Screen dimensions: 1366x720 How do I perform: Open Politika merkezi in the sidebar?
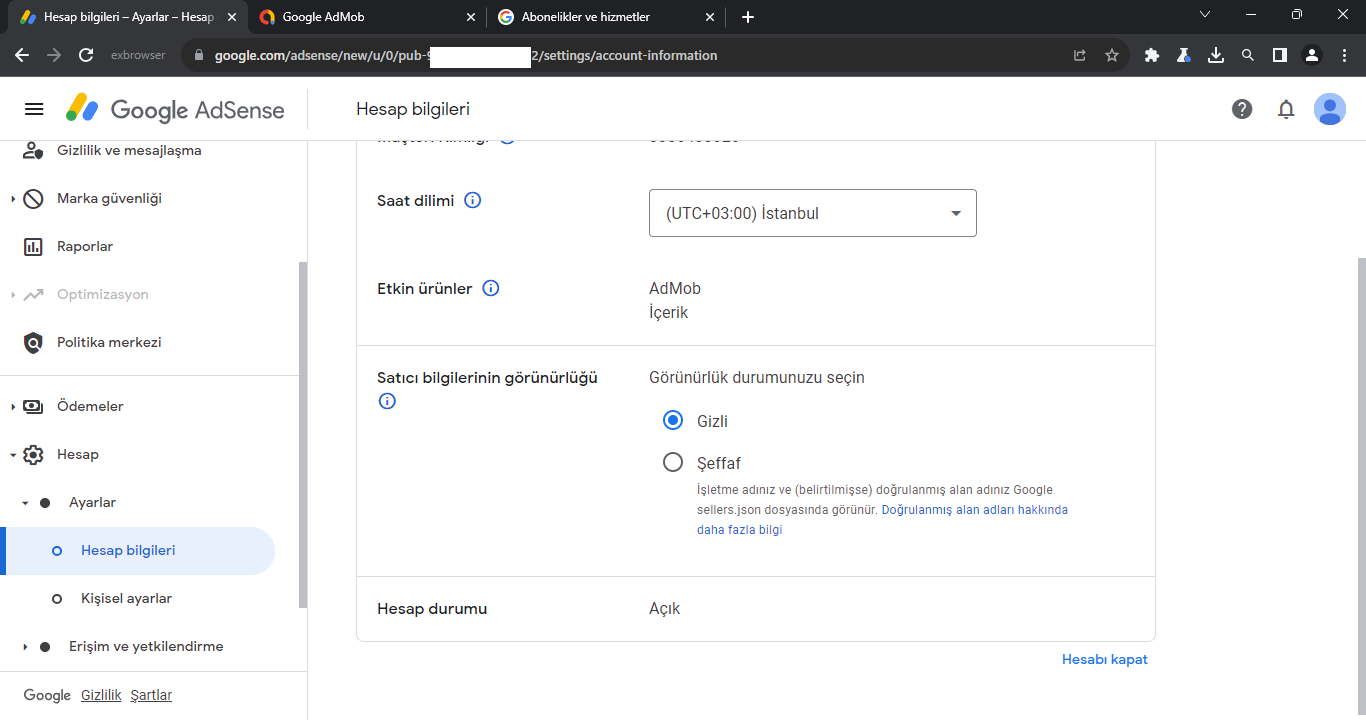click(109, 343)
